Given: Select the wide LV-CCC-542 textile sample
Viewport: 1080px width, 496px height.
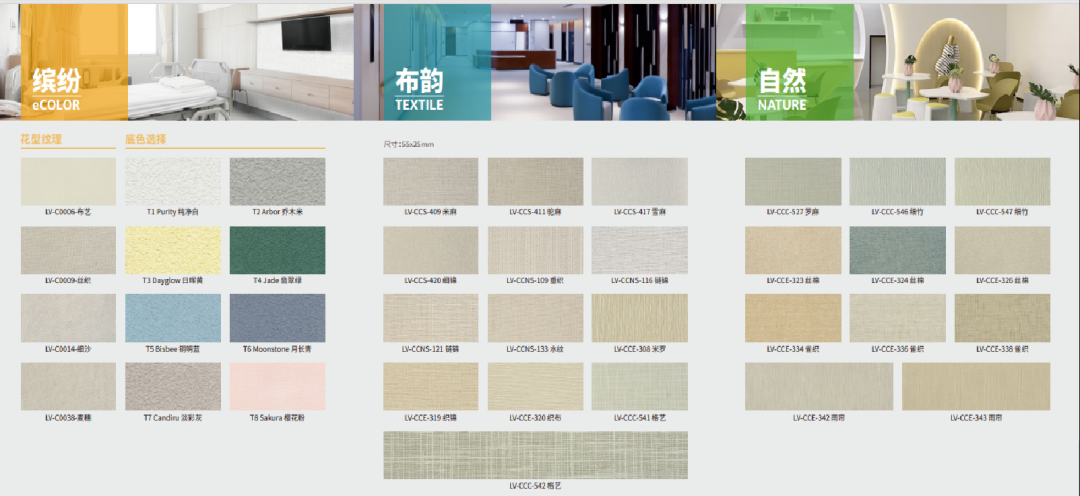Looking at the screenshot, I should point(535,455).
